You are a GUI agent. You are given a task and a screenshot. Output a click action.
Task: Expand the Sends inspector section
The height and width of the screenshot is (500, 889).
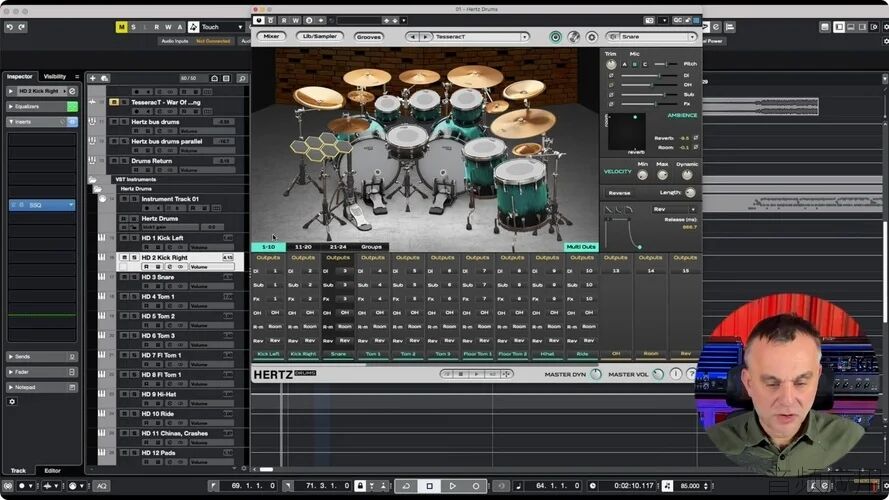11,357
